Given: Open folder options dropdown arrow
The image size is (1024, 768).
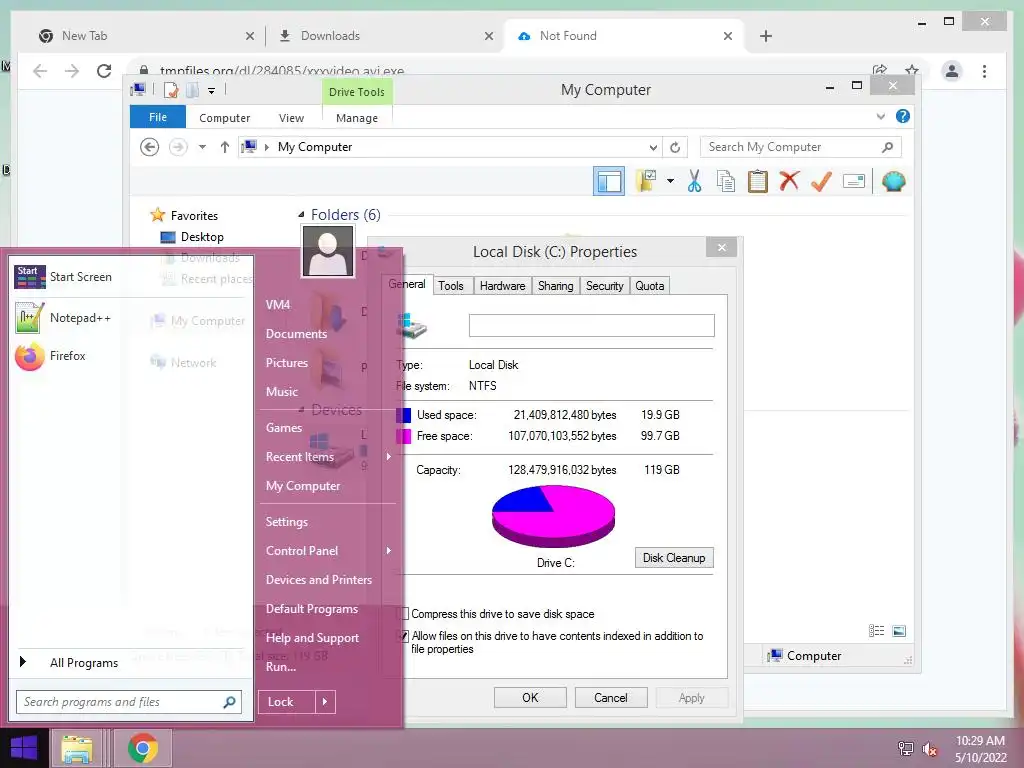Looking at the screenshot, I should click(670, 181).
